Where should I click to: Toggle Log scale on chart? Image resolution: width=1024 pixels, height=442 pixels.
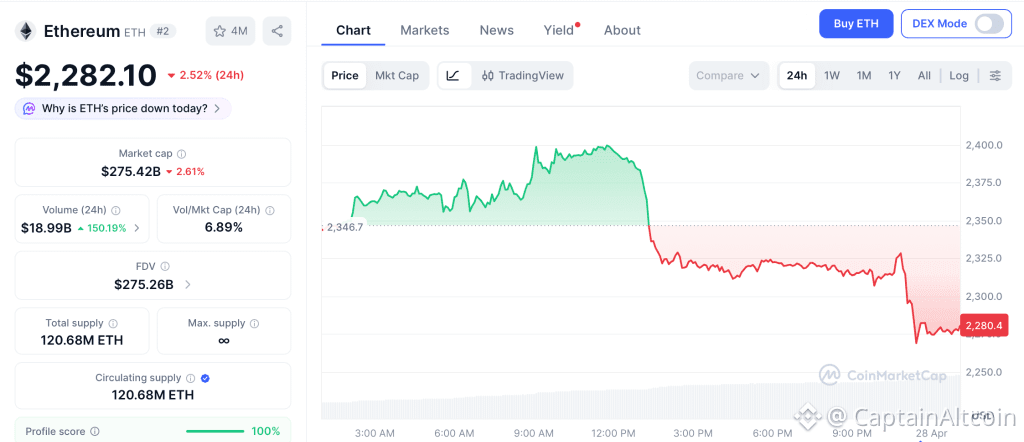(959, 75)
